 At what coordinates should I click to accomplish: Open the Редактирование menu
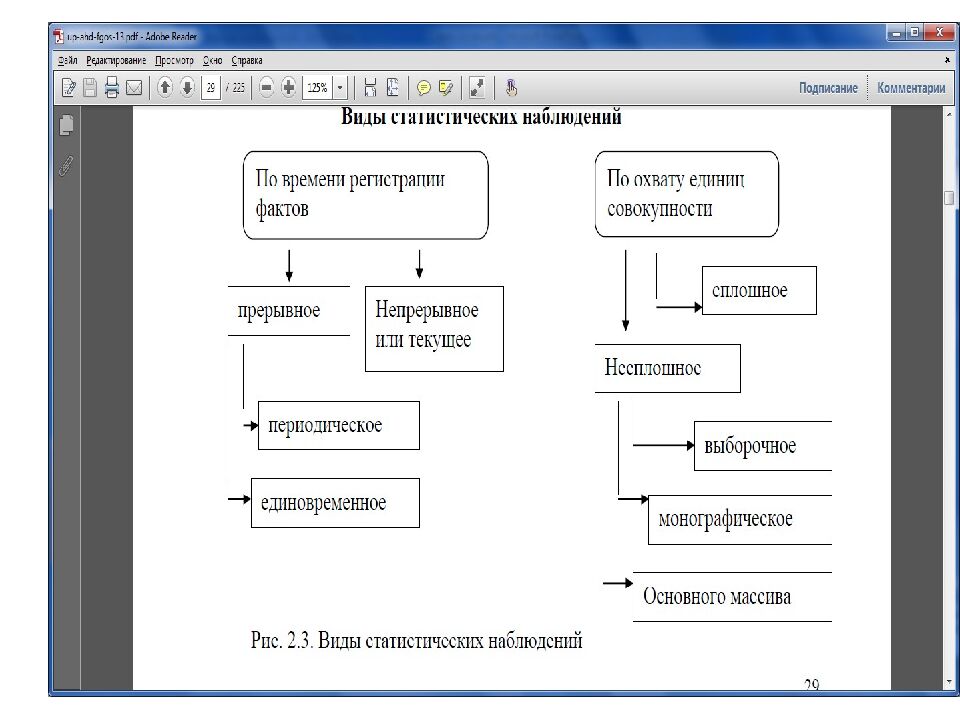point(117,60)
